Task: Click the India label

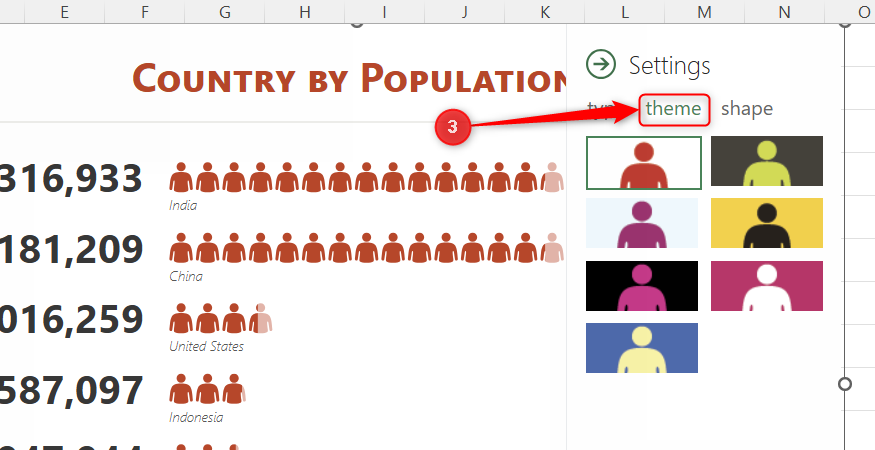Action: [x=183, y=205]
